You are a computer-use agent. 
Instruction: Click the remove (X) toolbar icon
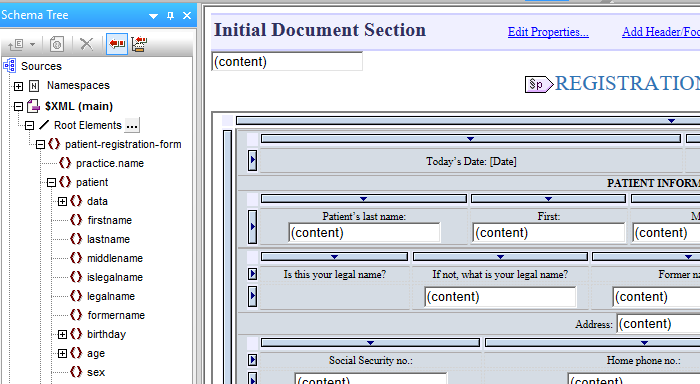coord(86,44)
